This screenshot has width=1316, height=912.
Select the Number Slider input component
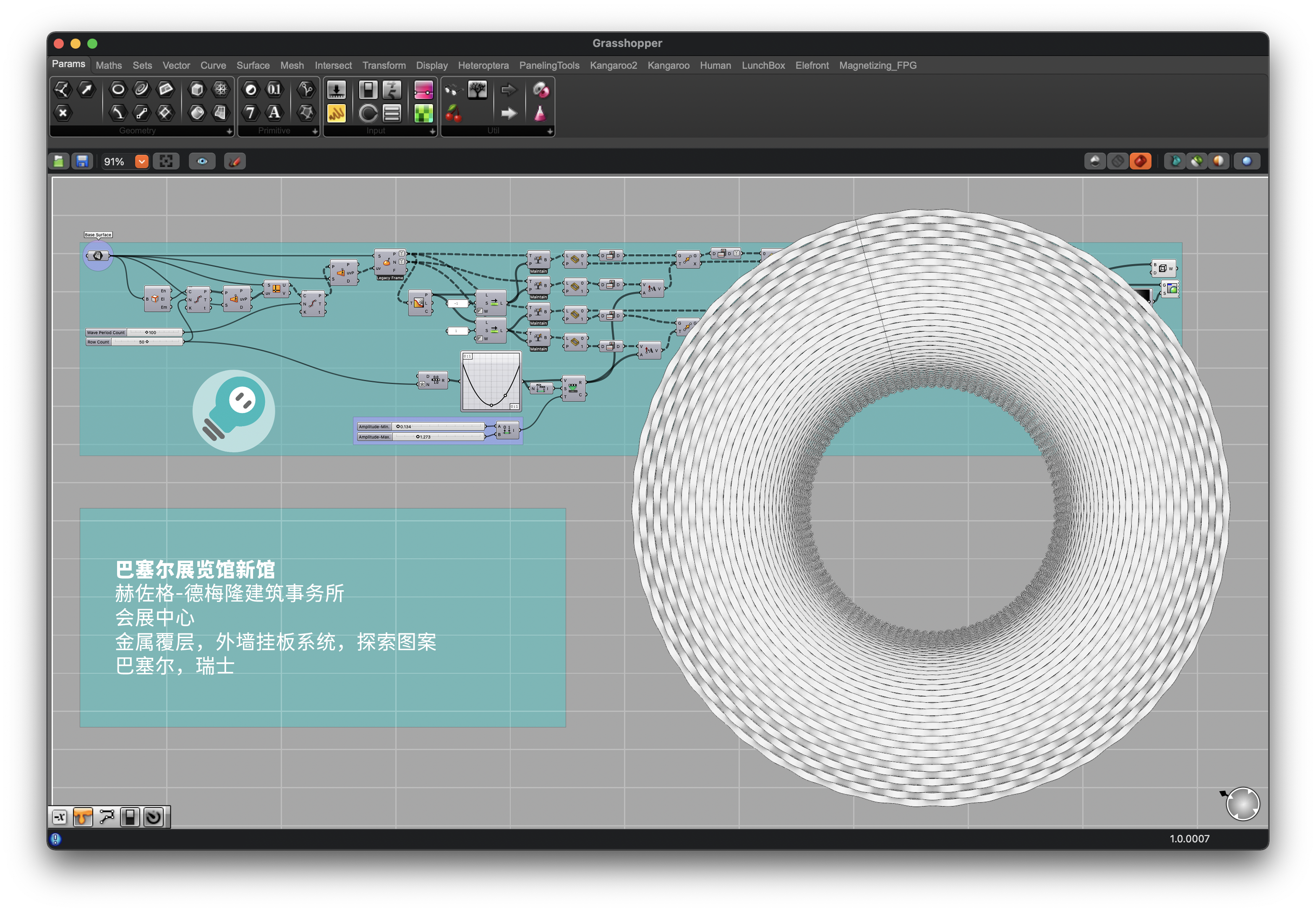(x=336, y=90)
